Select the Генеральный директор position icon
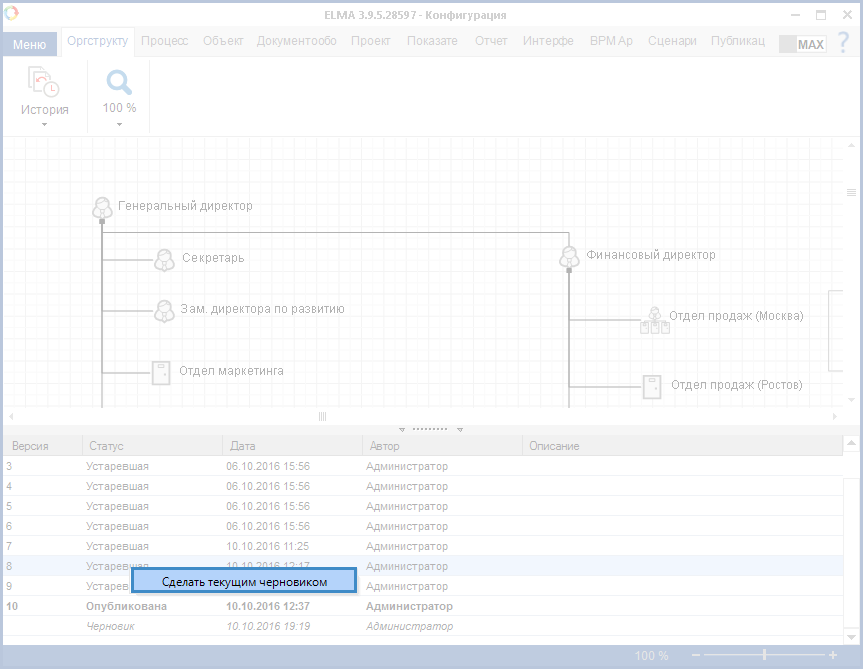This screenshot has width=863, height=669. 102,207
